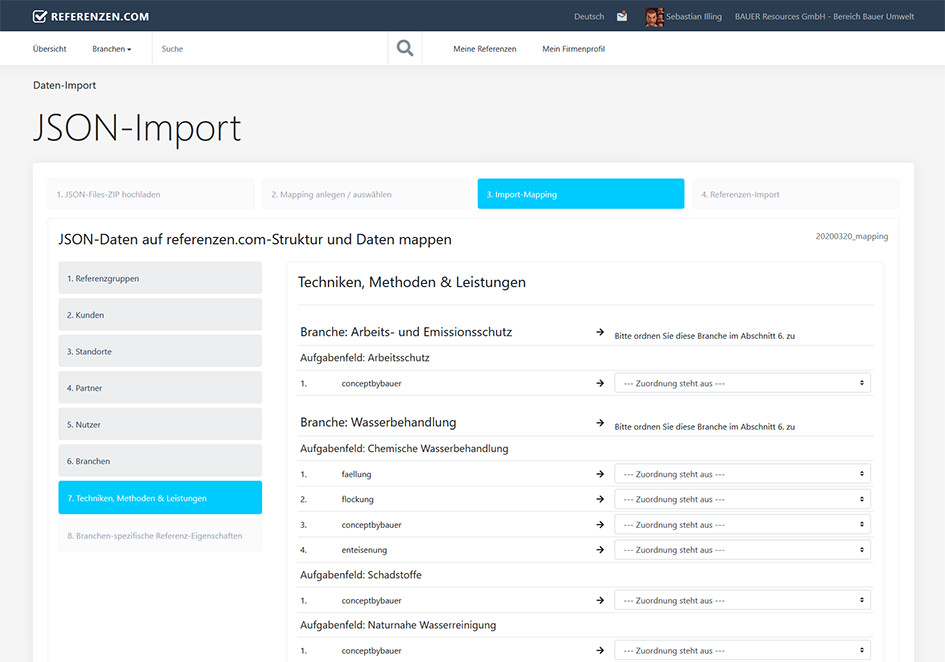The height and width of the screenshot is (662, 945).
Task: Open the Branchen dropdown menu
Action: [x=111, y=49]
